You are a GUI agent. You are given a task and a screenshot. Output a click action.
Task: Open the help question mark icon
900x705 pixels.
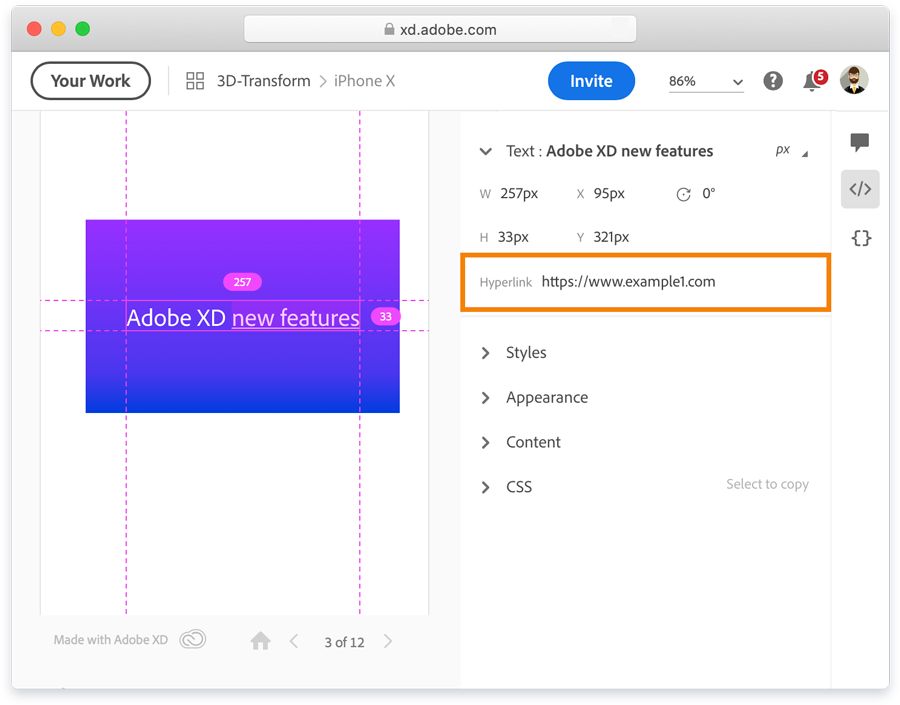tap(773, 81)
